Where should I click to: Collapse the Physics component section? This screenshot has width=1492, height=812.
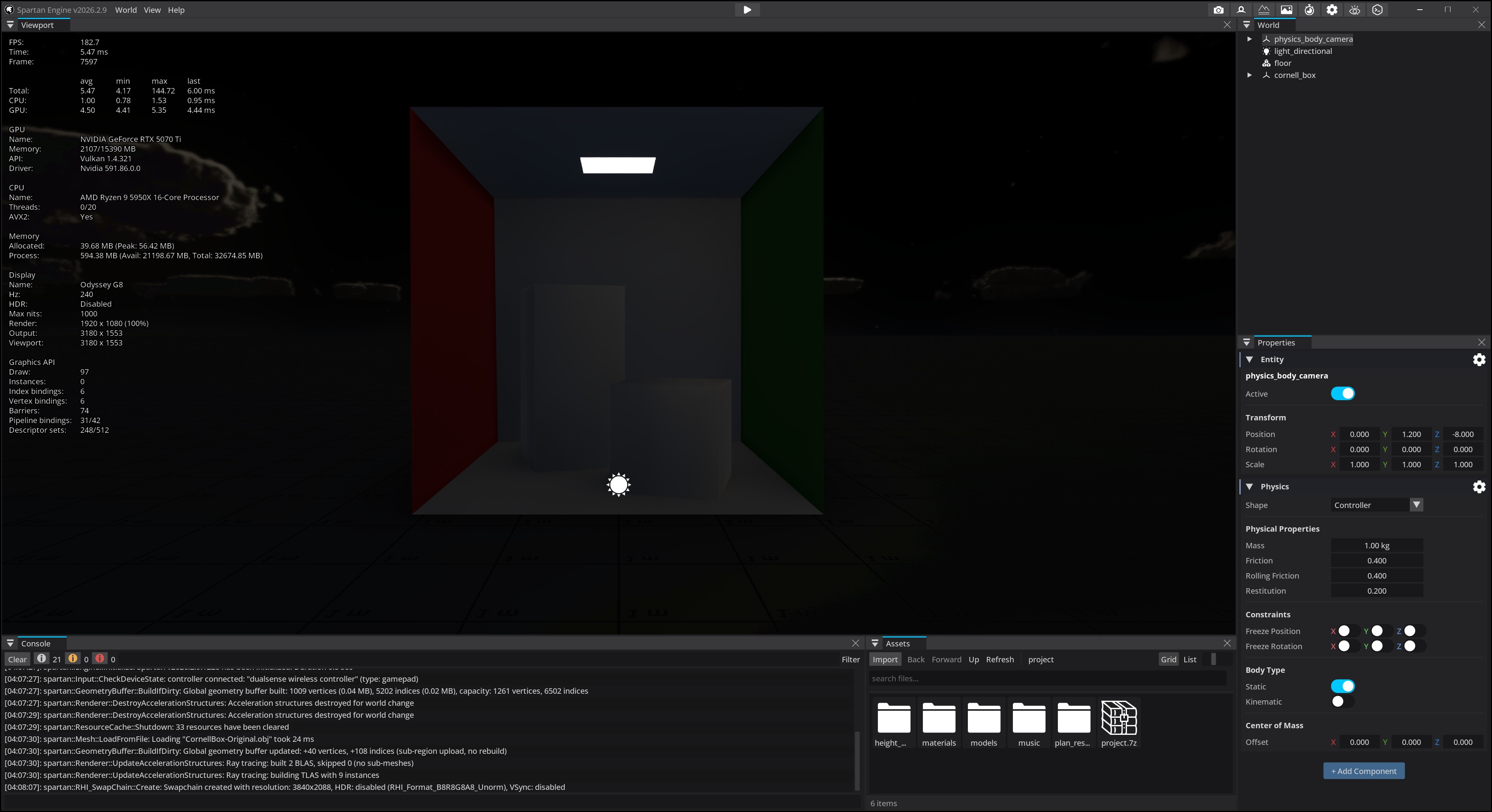click(1249, 487)
